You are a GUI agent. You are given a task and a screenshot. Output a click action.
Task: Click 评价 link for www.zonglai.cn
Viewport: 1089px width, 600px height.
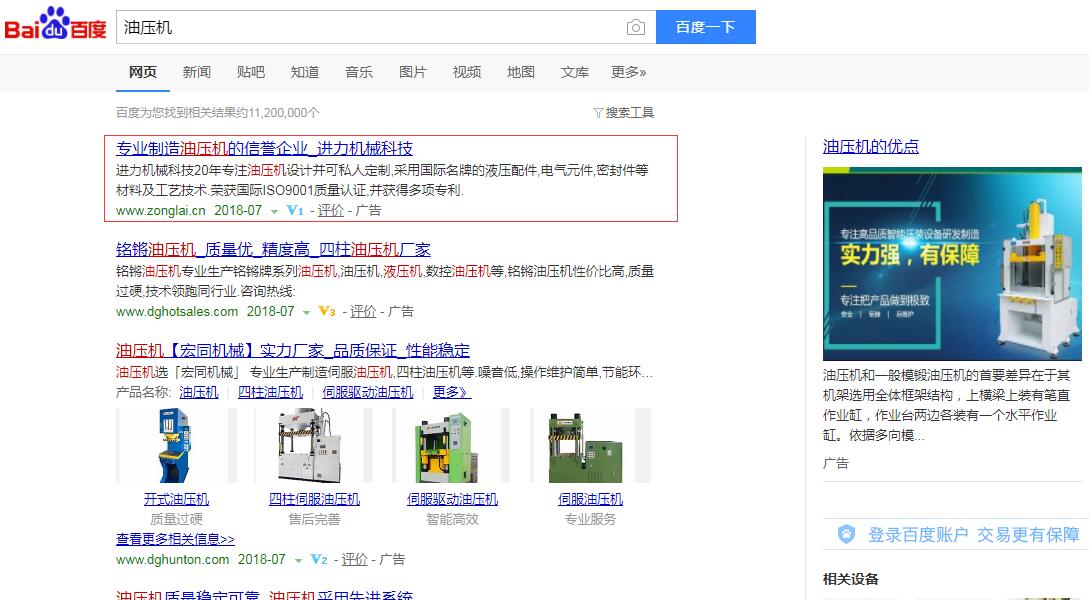(331, 210)
